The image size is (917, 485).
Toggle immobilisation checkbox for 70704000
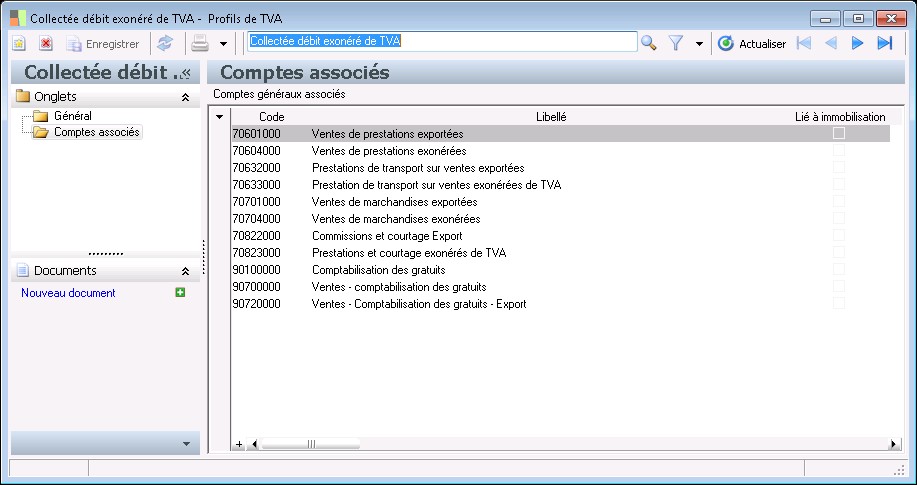pyautogui.click(x=839, y=218)
